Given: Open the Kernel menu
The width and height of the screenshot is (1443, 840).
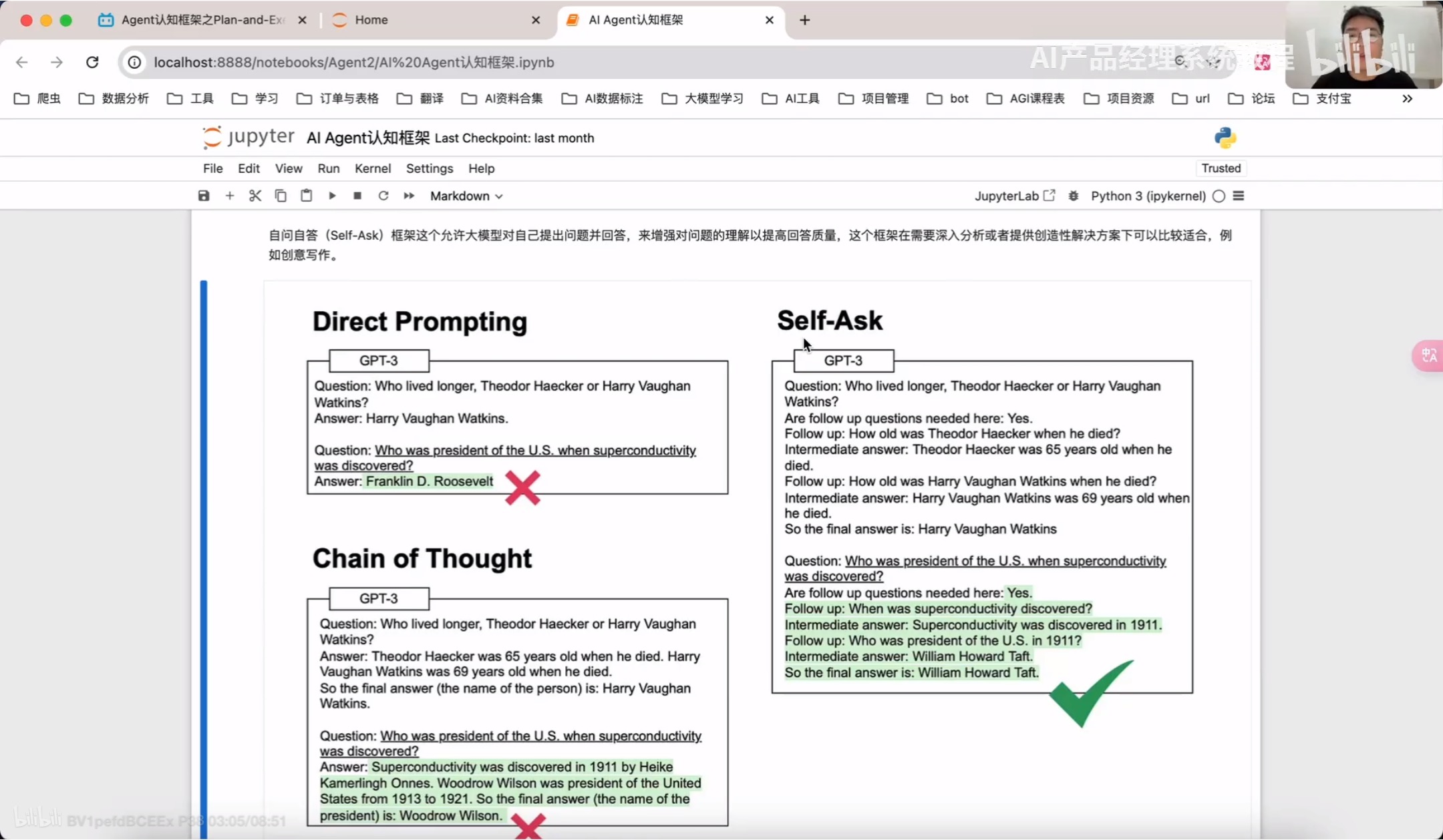Looking at the screenshot, I should [372, 168].
